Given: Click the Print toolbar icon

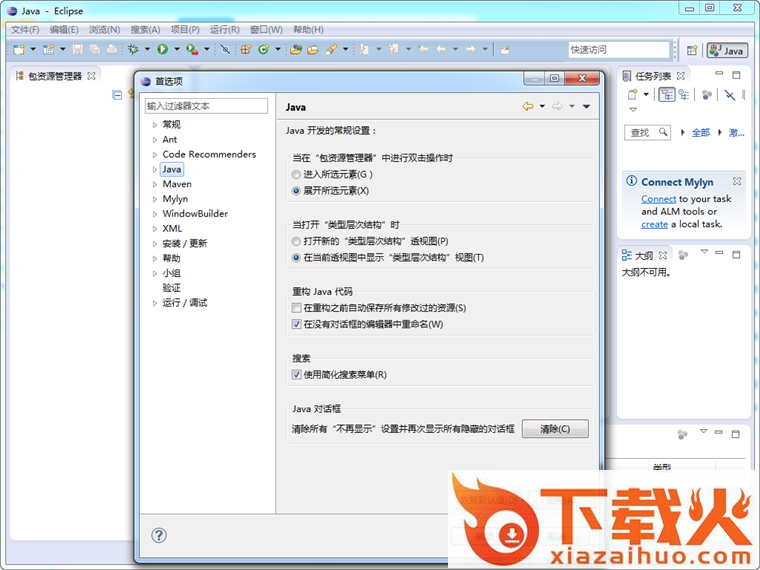Looking at the screenshot, I should tap(112, 49).
